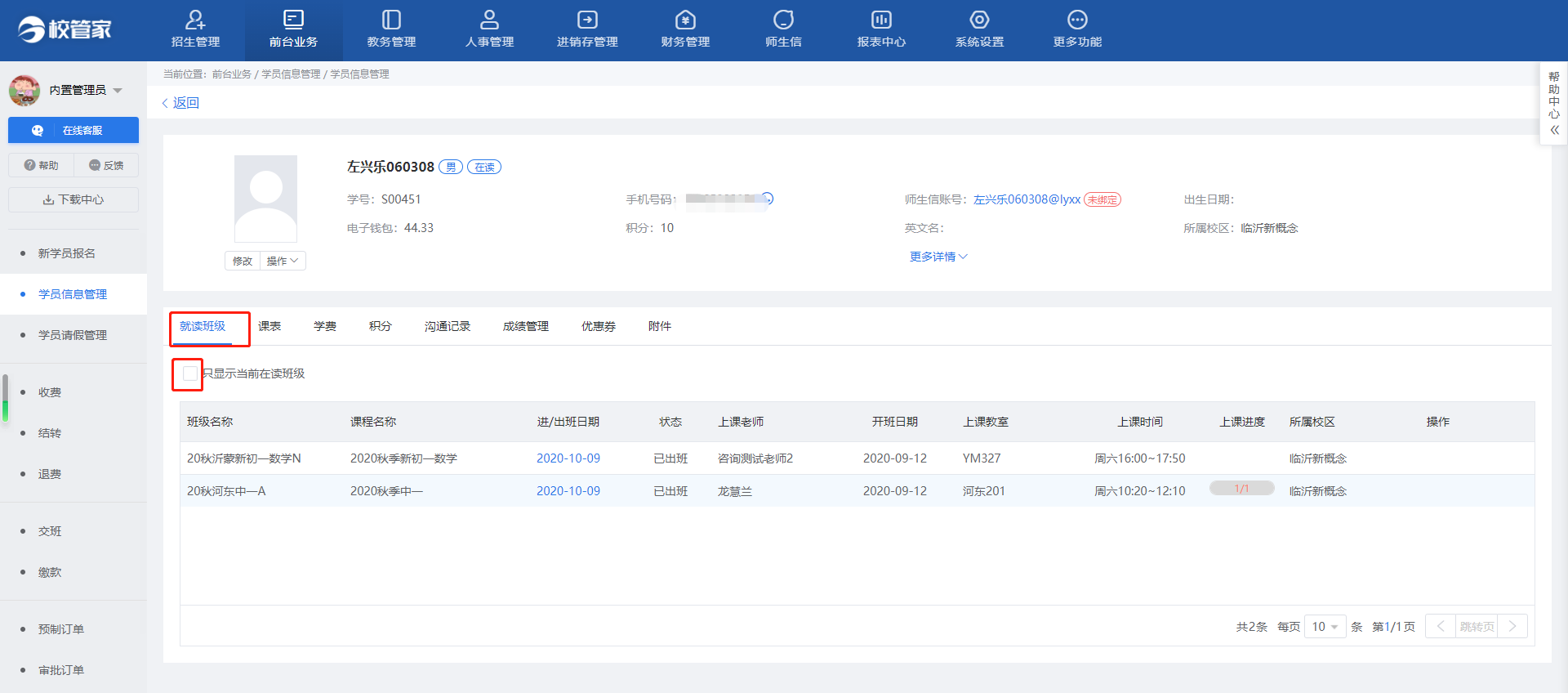Open 下载中心 download button
Viewport: 1568px width, 693px height.
point(73,199)
